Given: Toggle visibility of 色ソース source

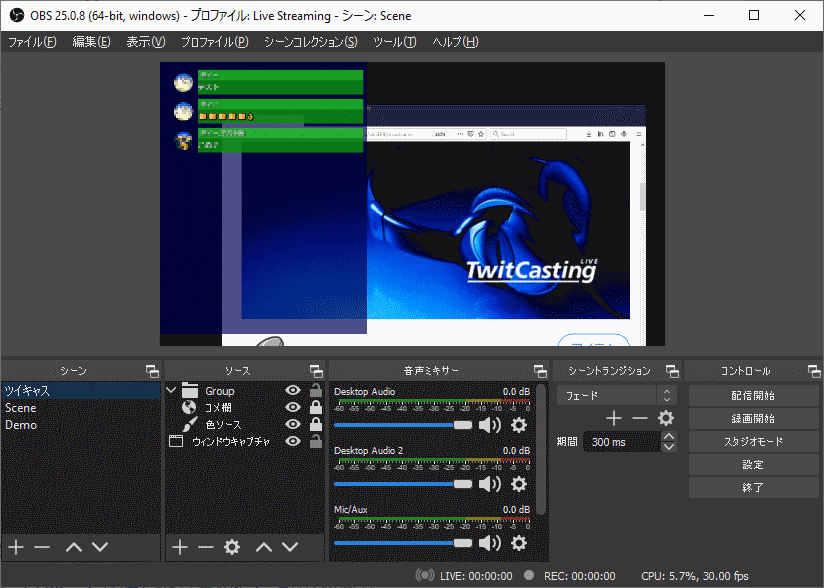Looking at the screenshot, I should (x=293, y=424).
